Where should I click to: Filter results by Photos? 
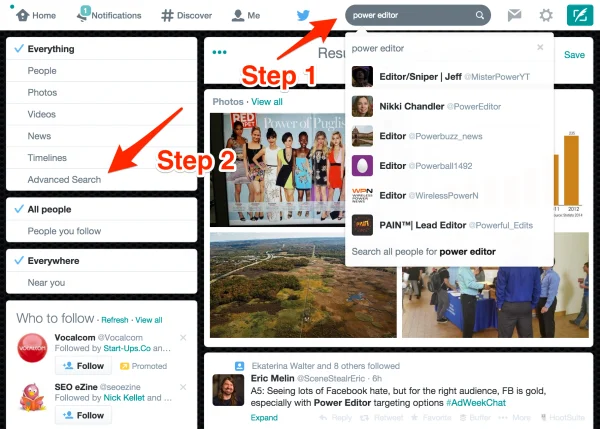(102, 93)
